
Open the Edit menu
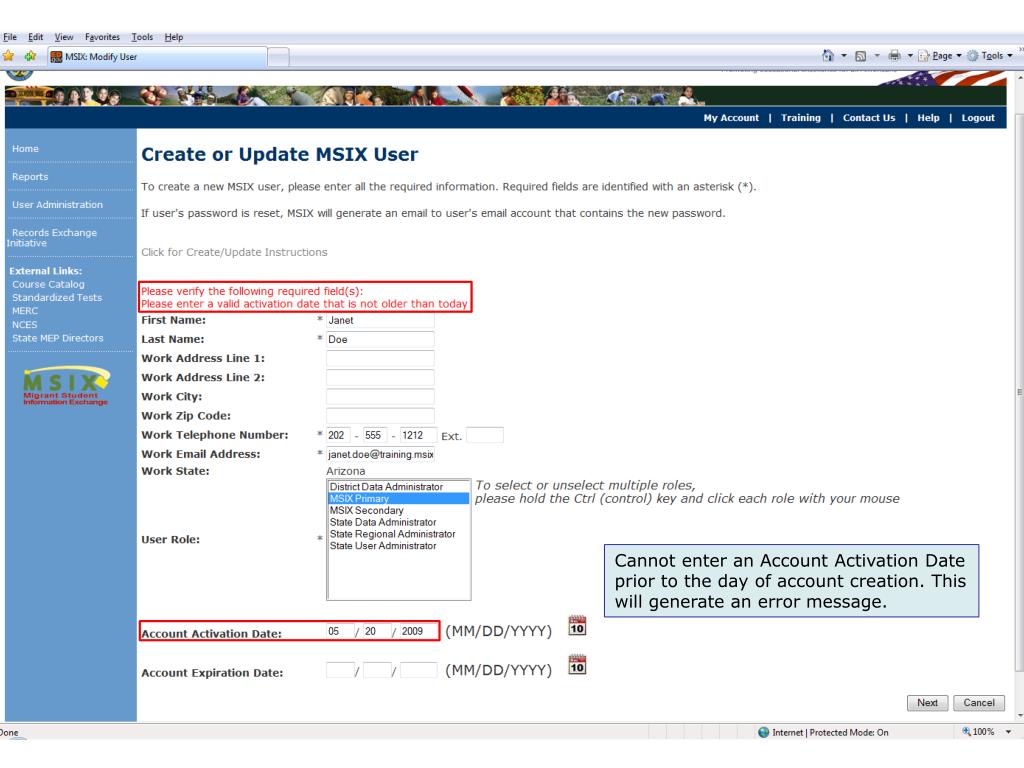pyautogui.click(x=35, y=37)
